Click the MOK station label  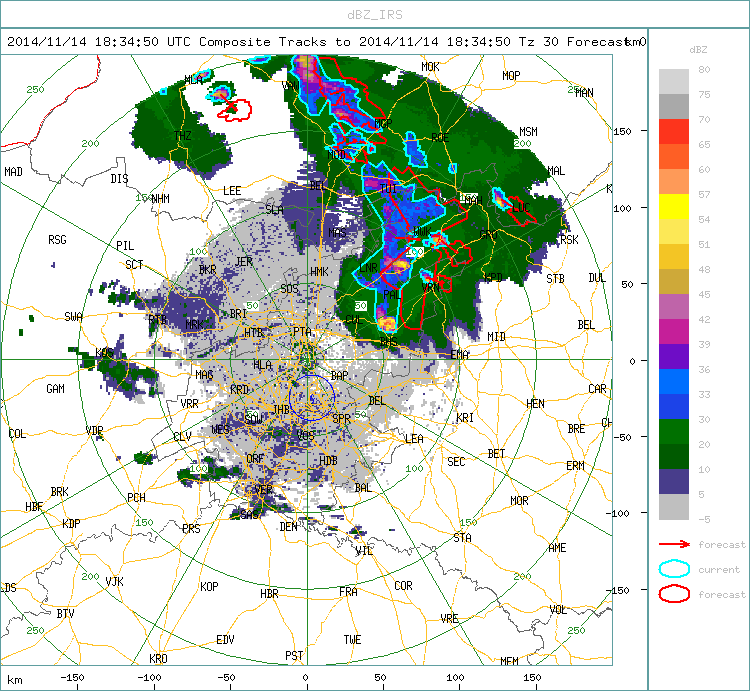pos(430,67)
